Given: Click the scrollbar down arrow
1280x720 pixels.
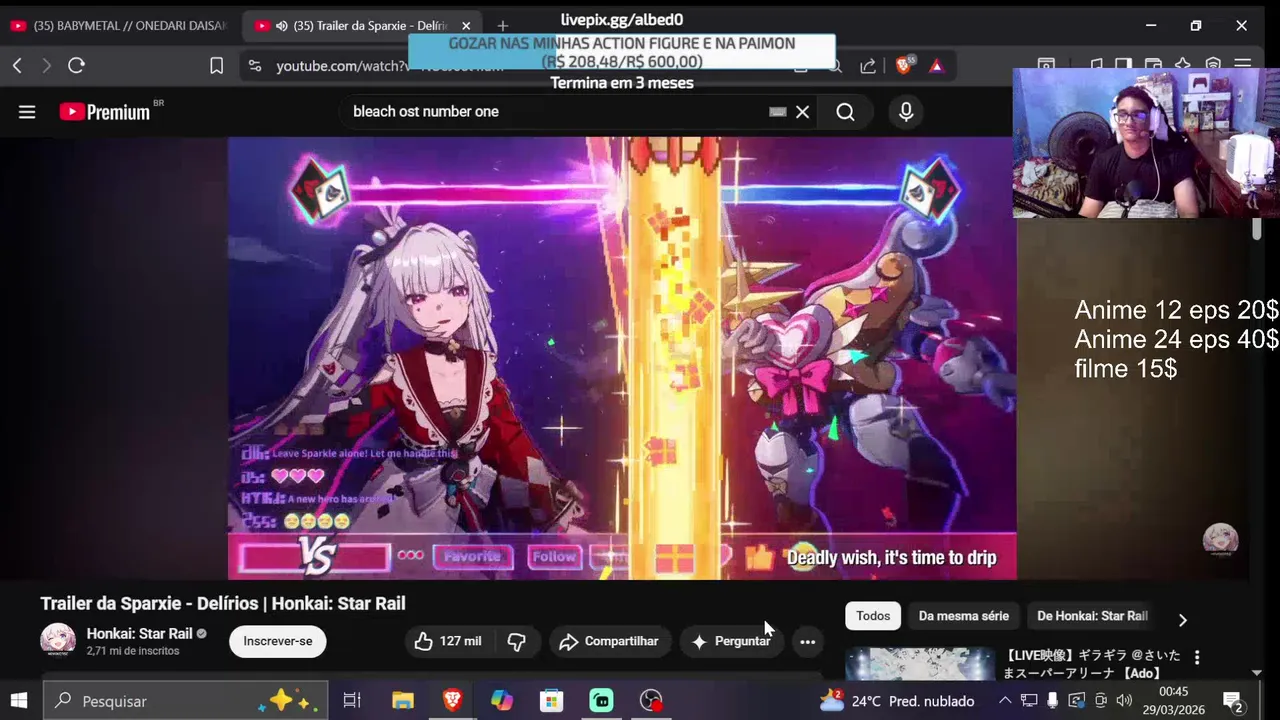Looking at the screenshot, I should tap(1257, 673).
